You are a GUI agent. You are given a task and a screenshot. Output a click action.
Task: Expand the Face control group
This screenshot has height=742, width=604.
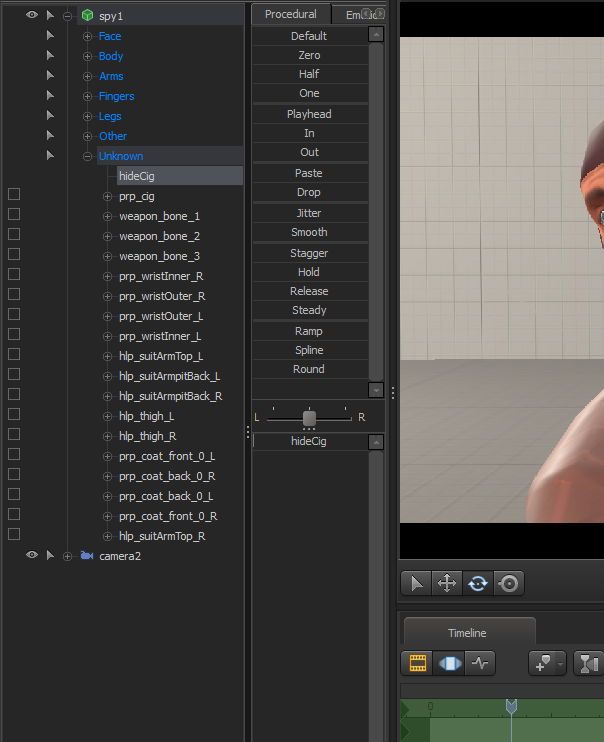coord(87,36)
